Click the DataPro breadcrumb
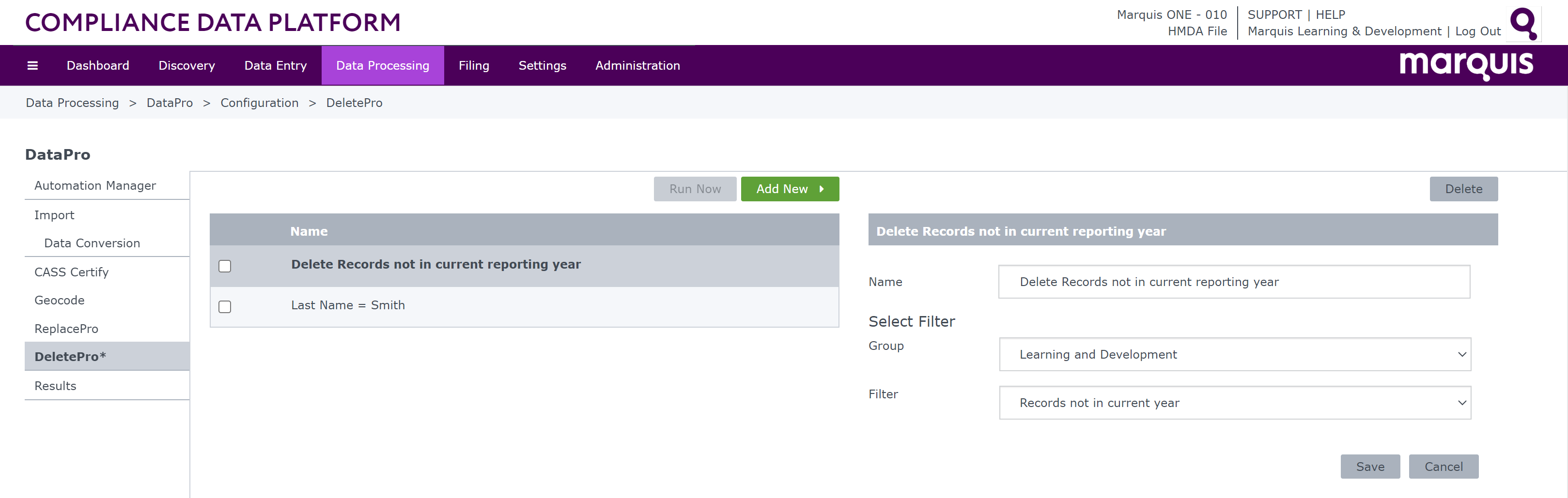Screen dimensions: 1568x498 [x=170, y=103]
